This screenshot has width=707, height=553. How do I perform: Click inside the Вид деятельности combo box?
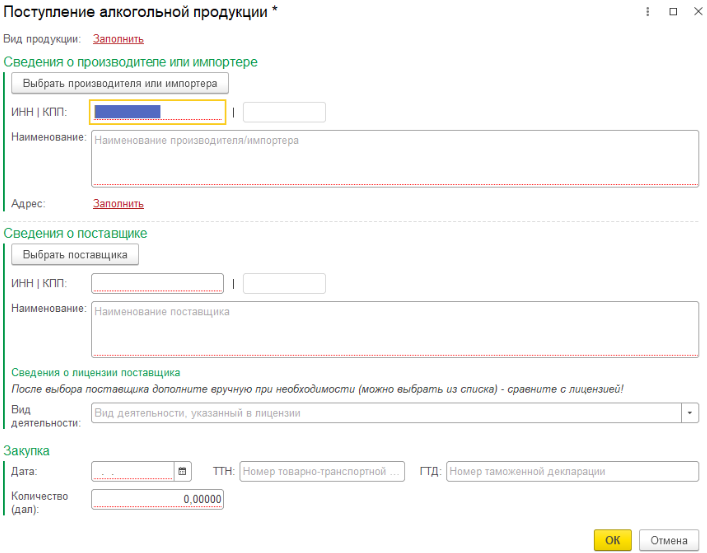(x=385, y=413)
